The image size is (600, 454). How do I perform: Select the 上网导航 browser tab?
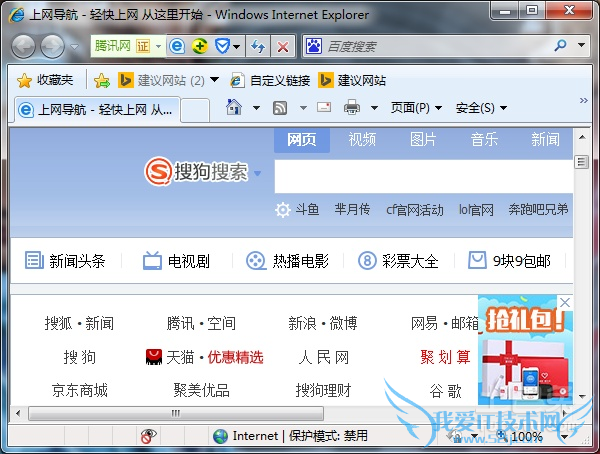point(97,110)
